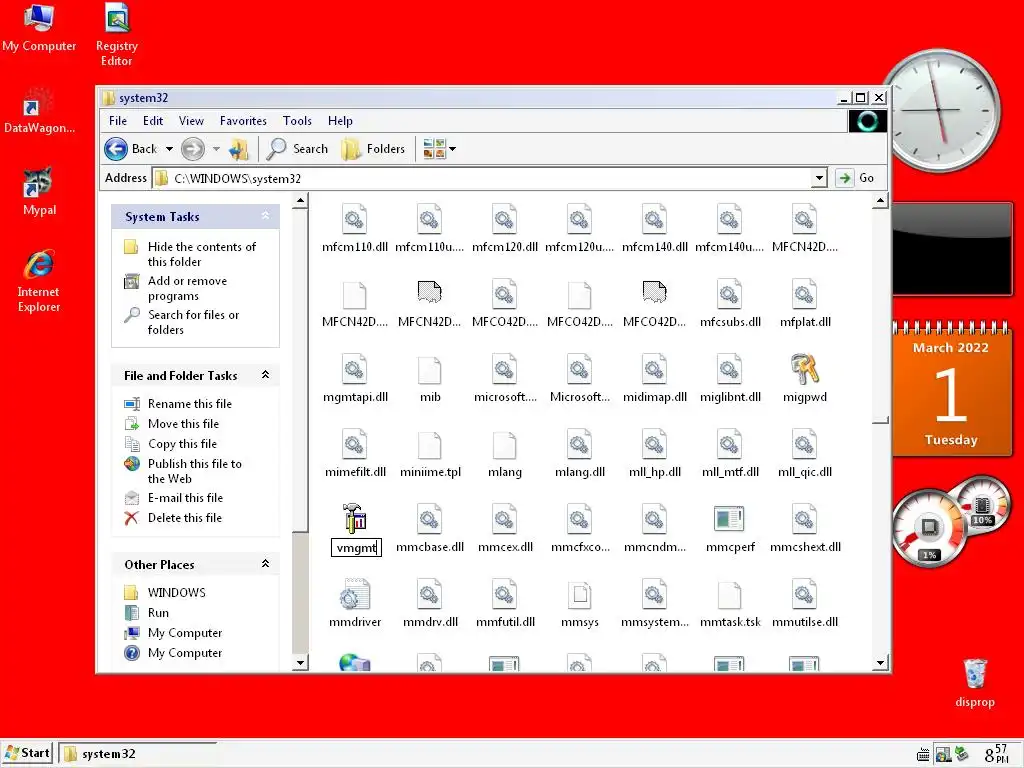
Task: Open the Views dropdown arrow
Action: pos(452,149)
